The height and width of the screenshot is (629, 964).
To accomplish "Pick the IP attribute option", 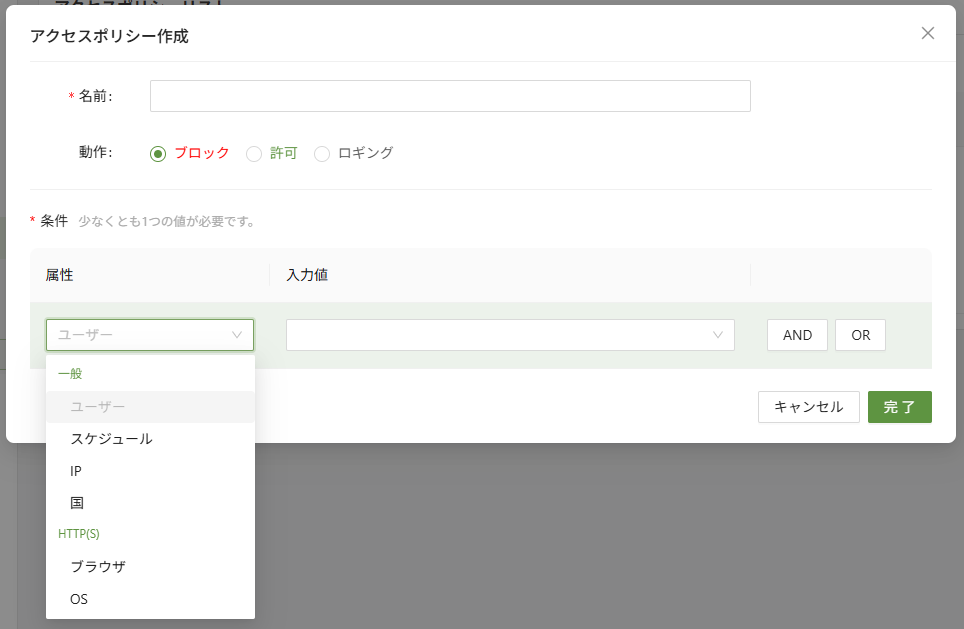I will pos(77,471).
